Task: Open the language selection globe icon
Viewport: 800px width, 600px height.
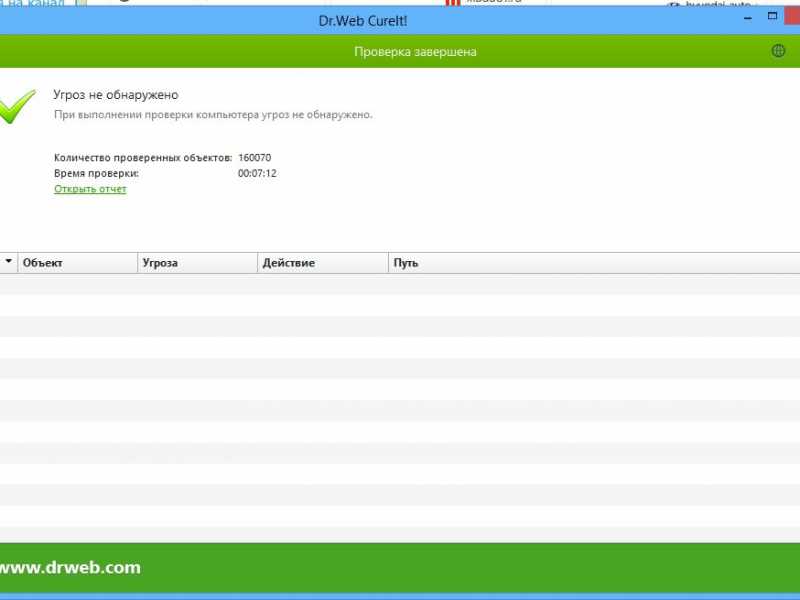Action: click(779, 51)
